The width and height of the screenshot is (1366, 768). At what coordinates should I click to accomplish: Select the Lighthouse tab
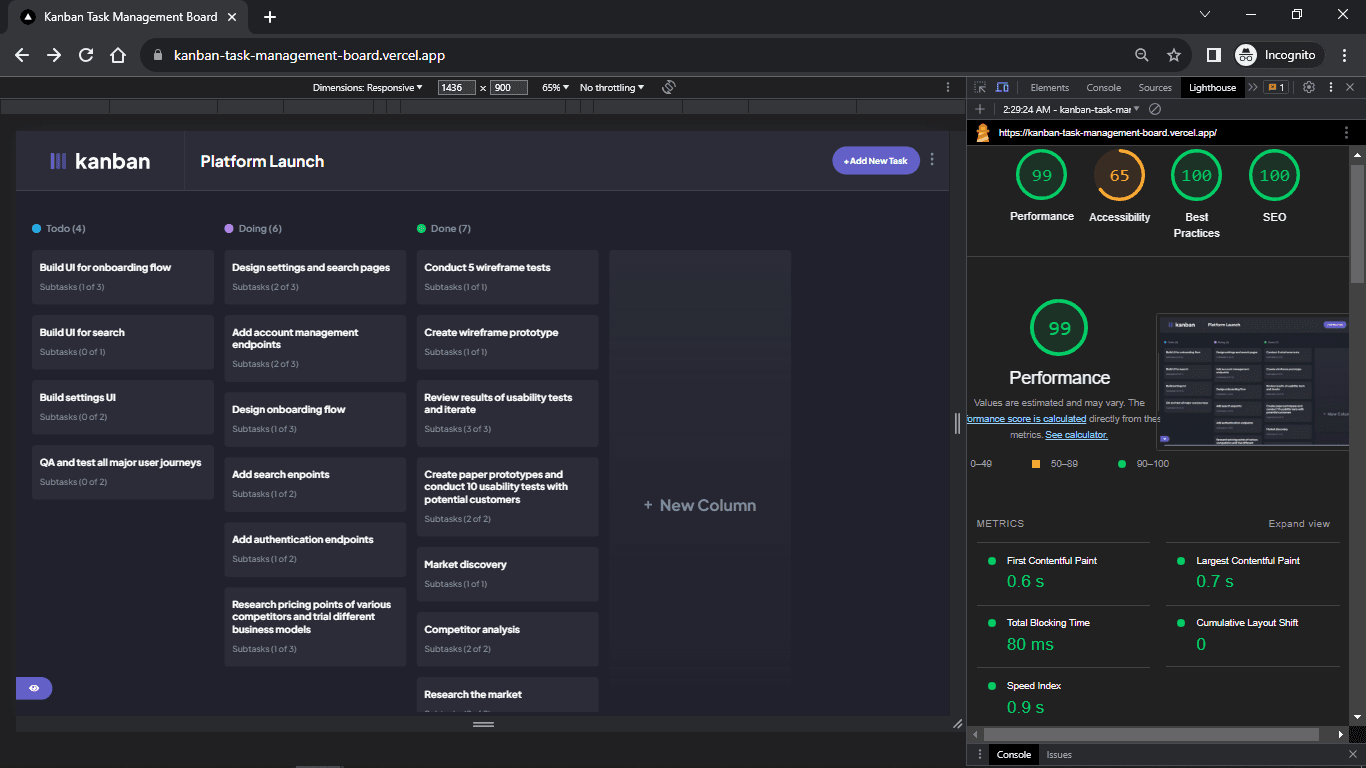1212,88
